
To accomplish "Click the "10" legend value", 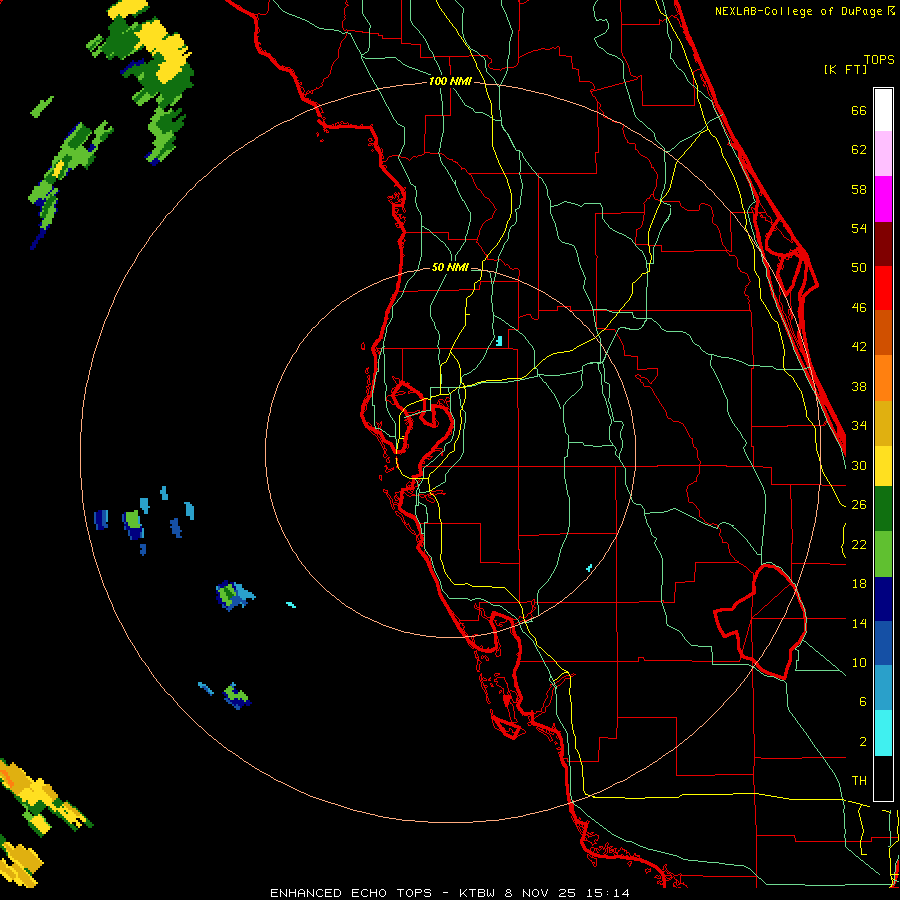I will [859, 662].
